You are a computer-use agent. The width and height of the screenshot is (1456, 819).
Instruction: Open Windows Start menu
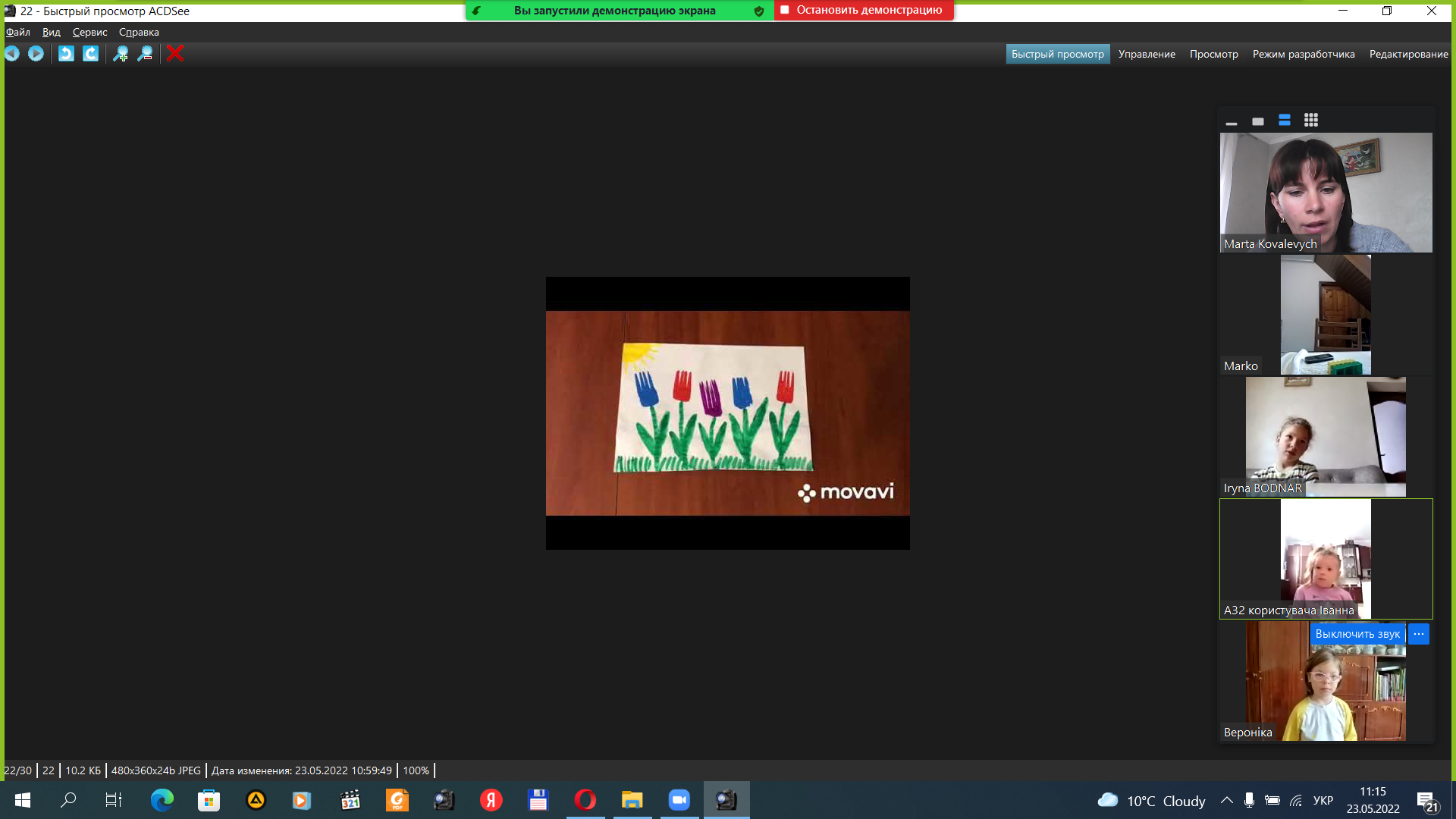click(23, 800)
